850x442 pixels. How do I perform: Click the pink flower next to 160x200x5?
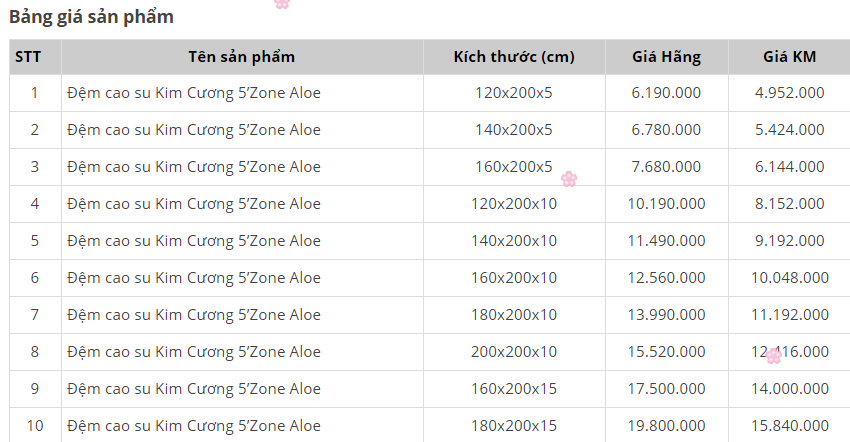[569, 179]
